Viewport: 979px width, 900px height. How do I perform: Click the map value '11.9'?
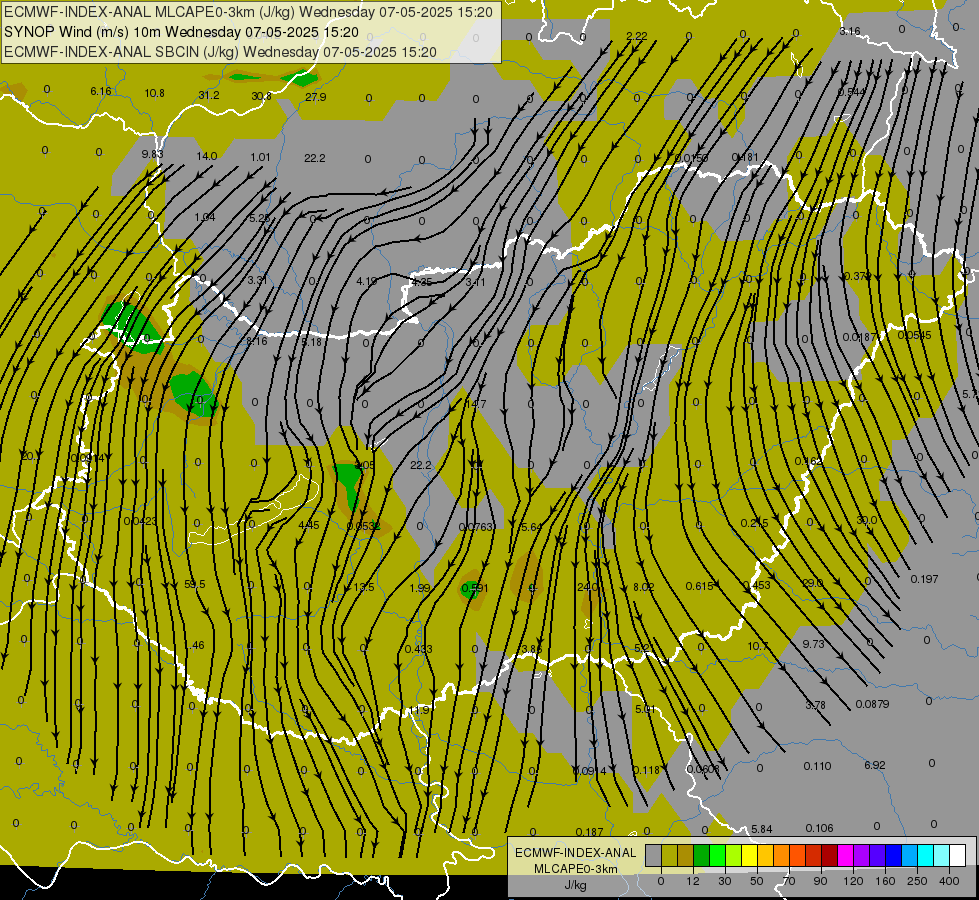coord(420,710)
